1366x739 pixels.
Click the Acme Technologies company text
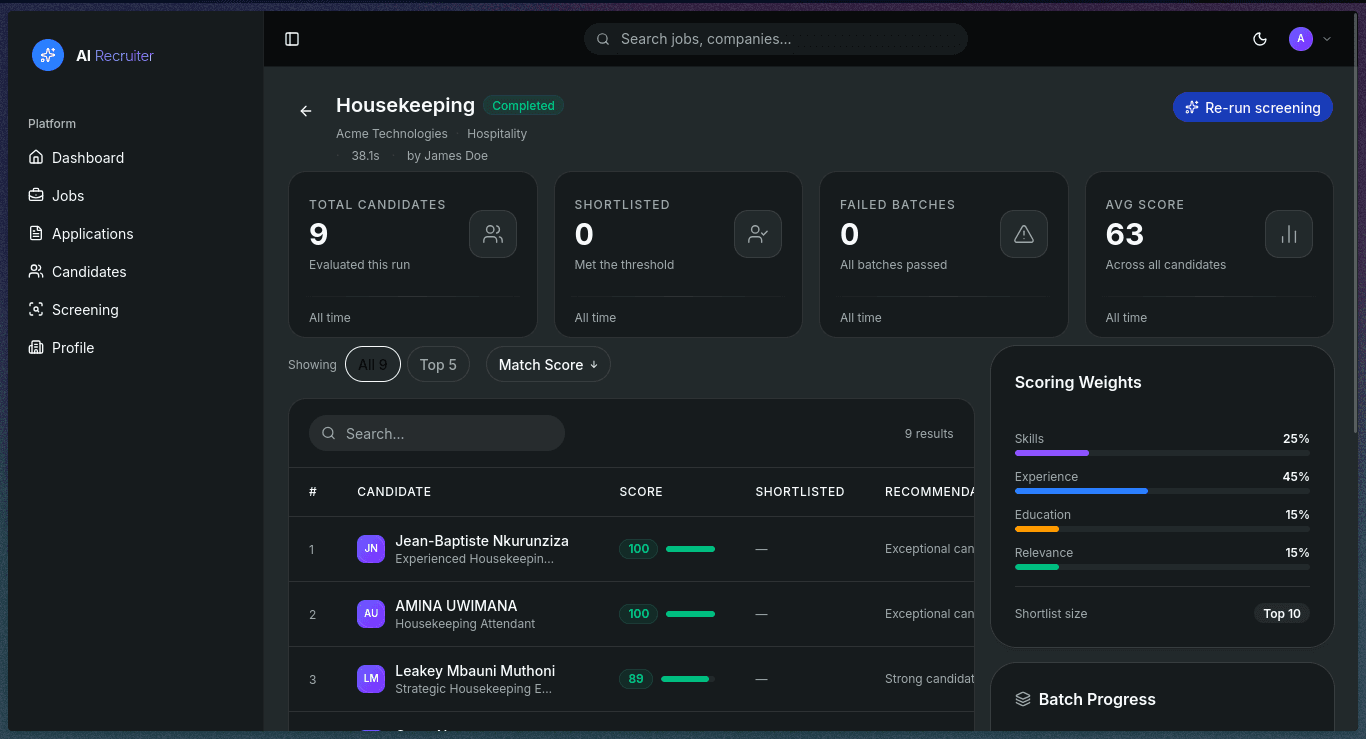[392, 133]
